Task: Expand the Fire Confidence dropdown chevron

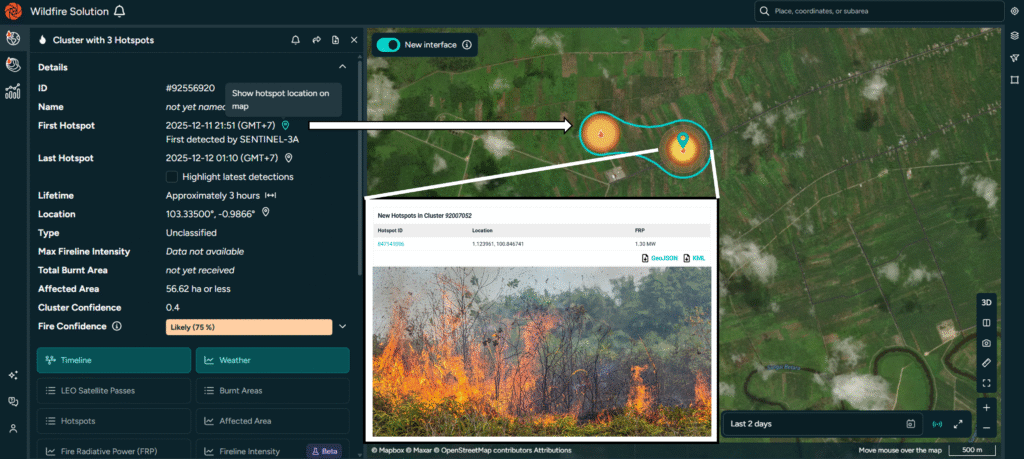Action: pyautogui.click(x=343, y=326)
